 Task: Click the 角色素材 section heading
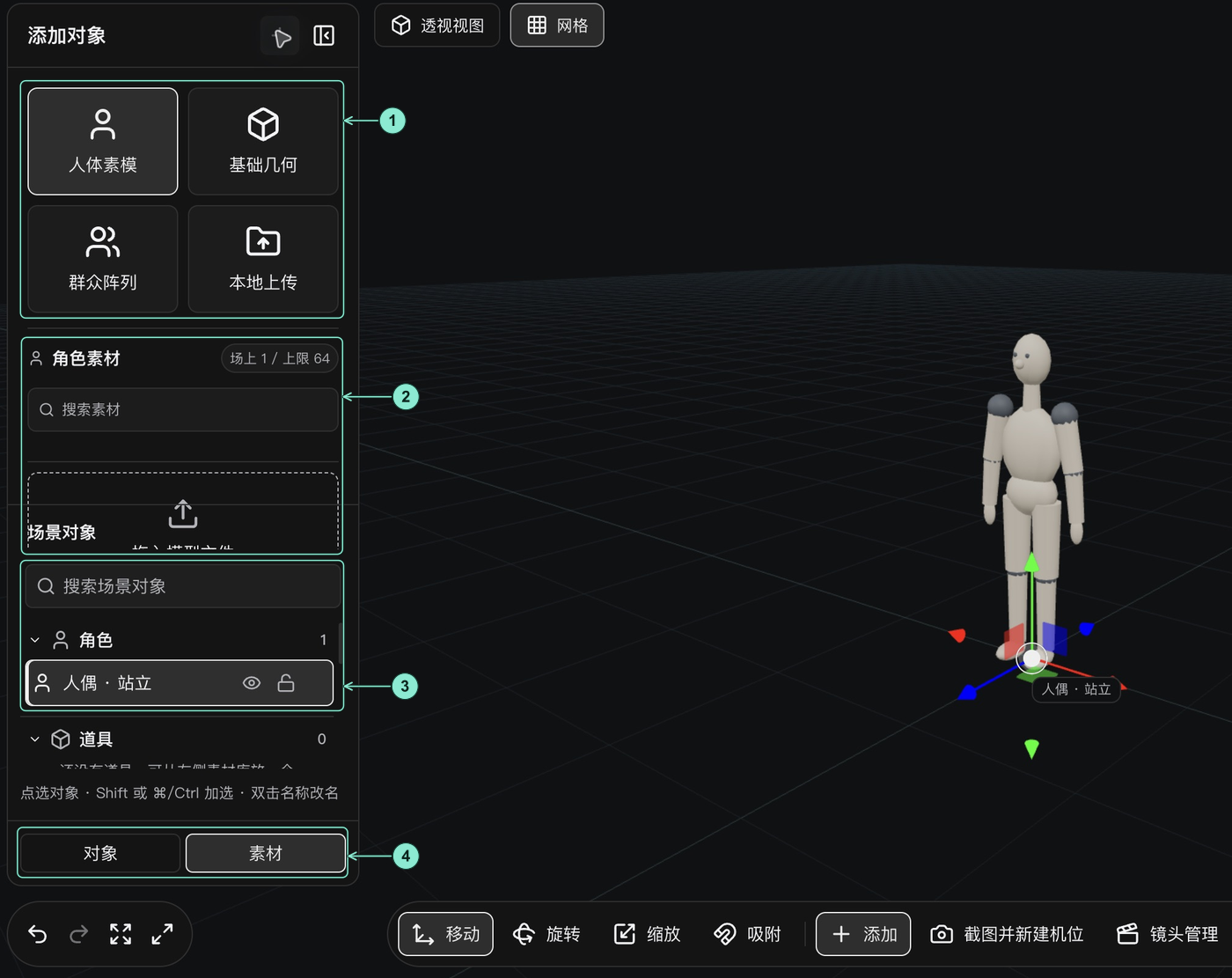85,358
